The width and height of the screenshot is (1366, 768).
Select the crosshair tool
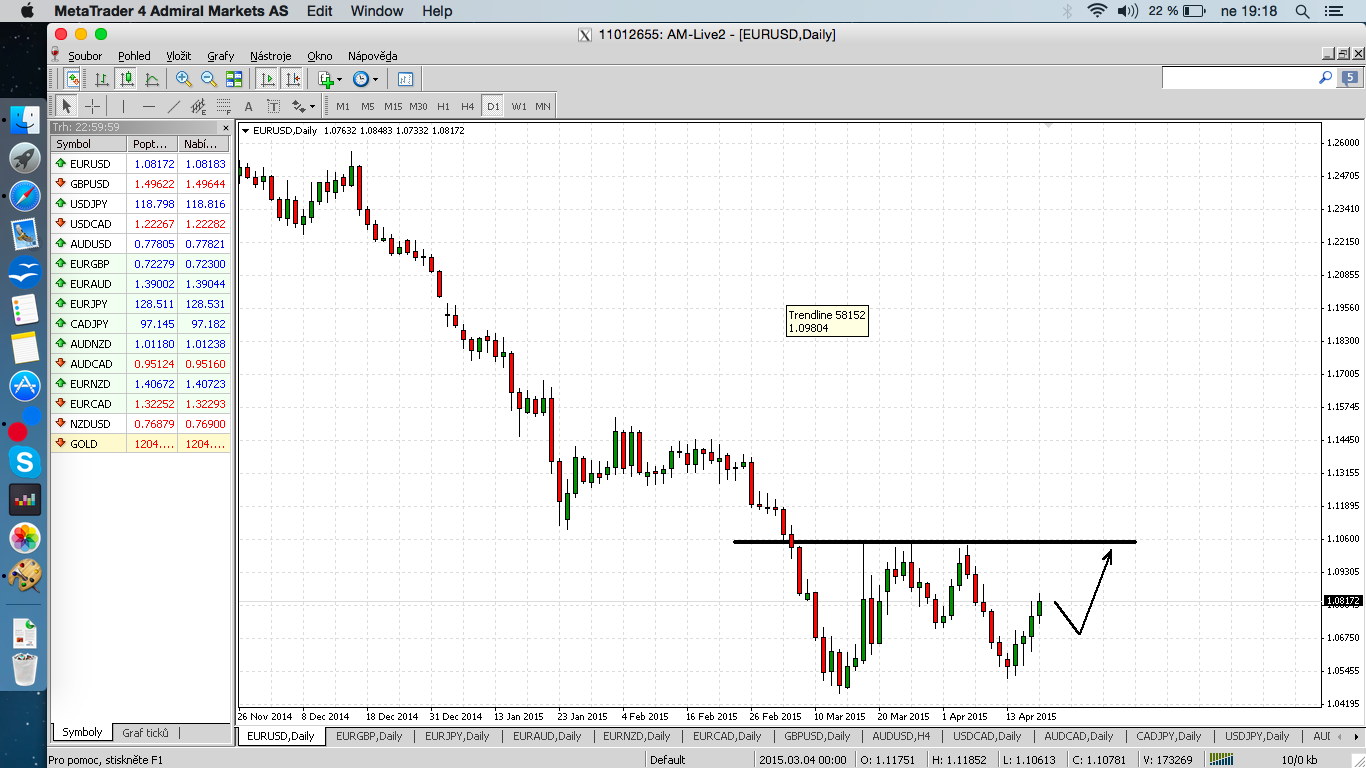click(x=93, y=106)
